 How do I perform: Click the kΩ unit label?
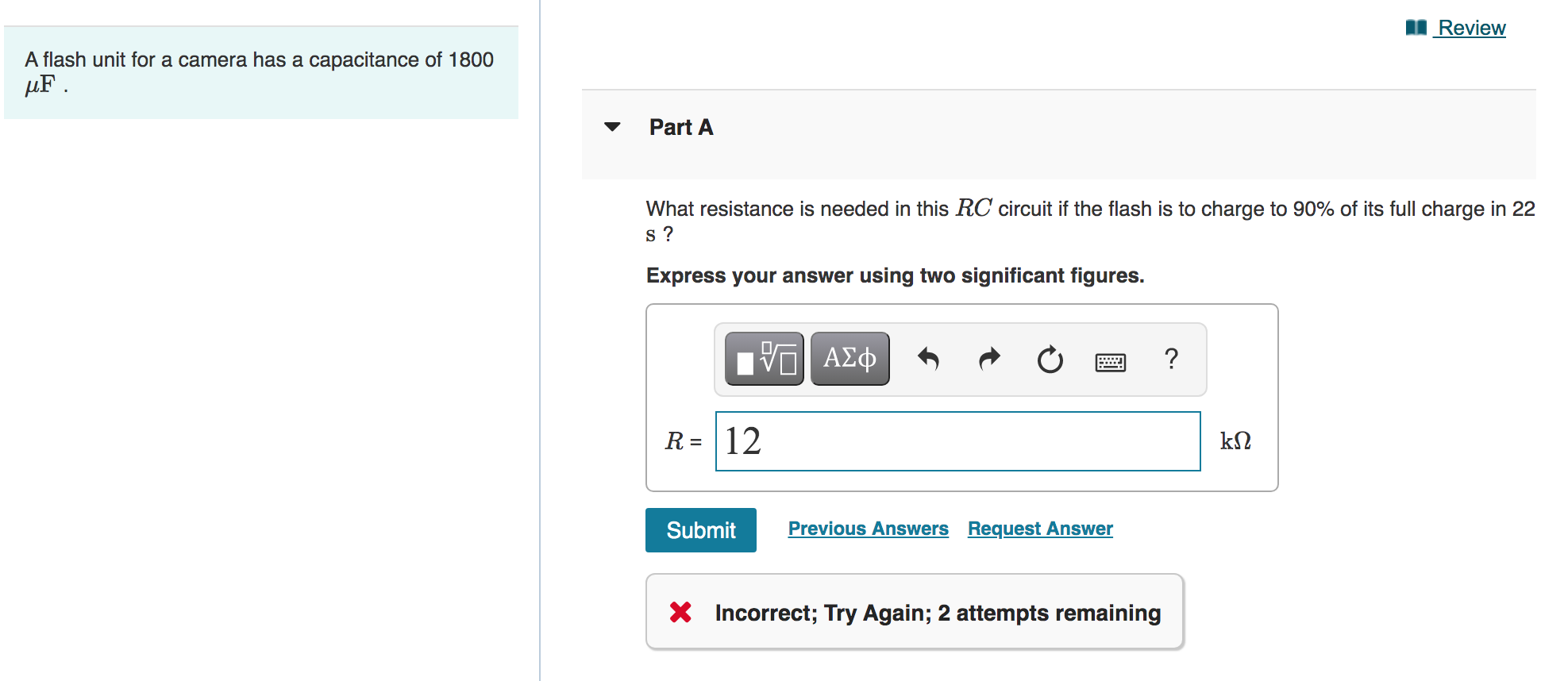(1235, 441)
